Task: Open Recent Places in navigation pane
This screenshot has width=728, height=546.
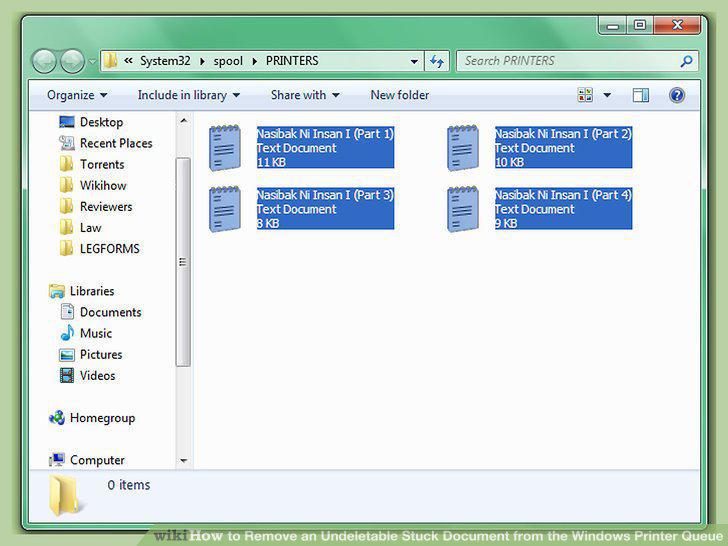Action: click(x=116, y=143)
